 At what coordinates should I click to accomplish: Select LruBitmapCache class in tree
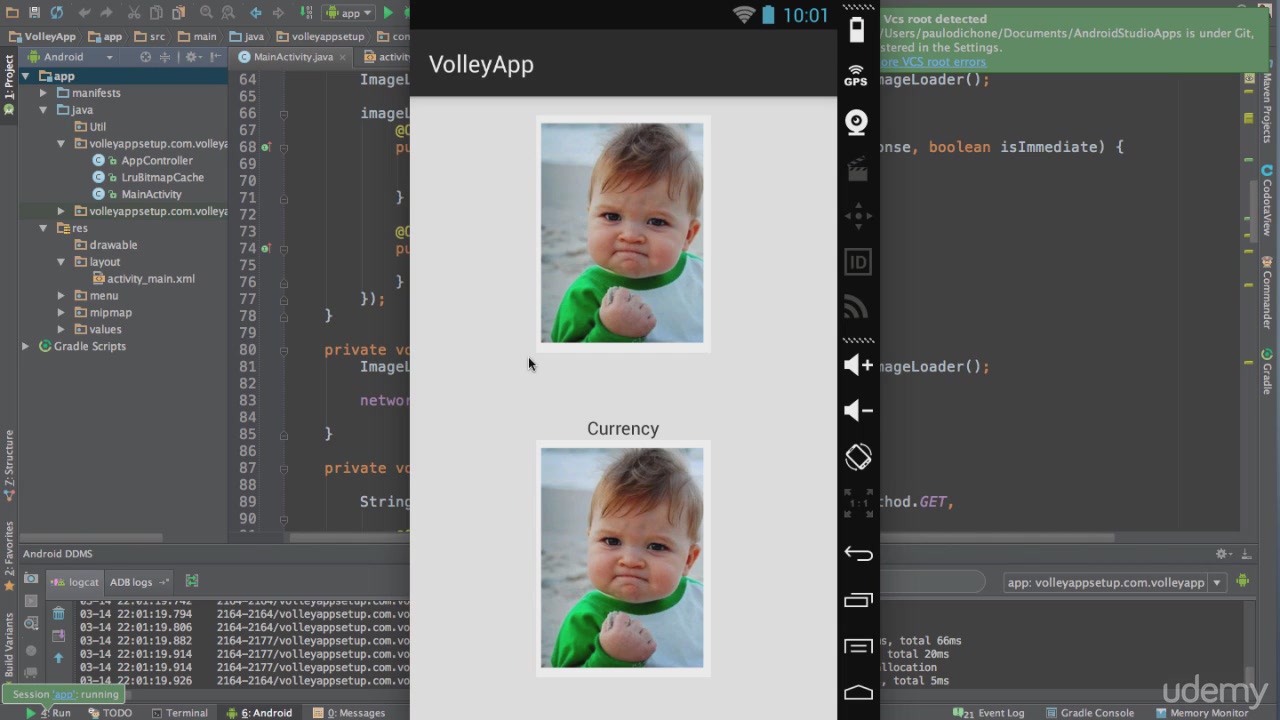pos(162,177)
